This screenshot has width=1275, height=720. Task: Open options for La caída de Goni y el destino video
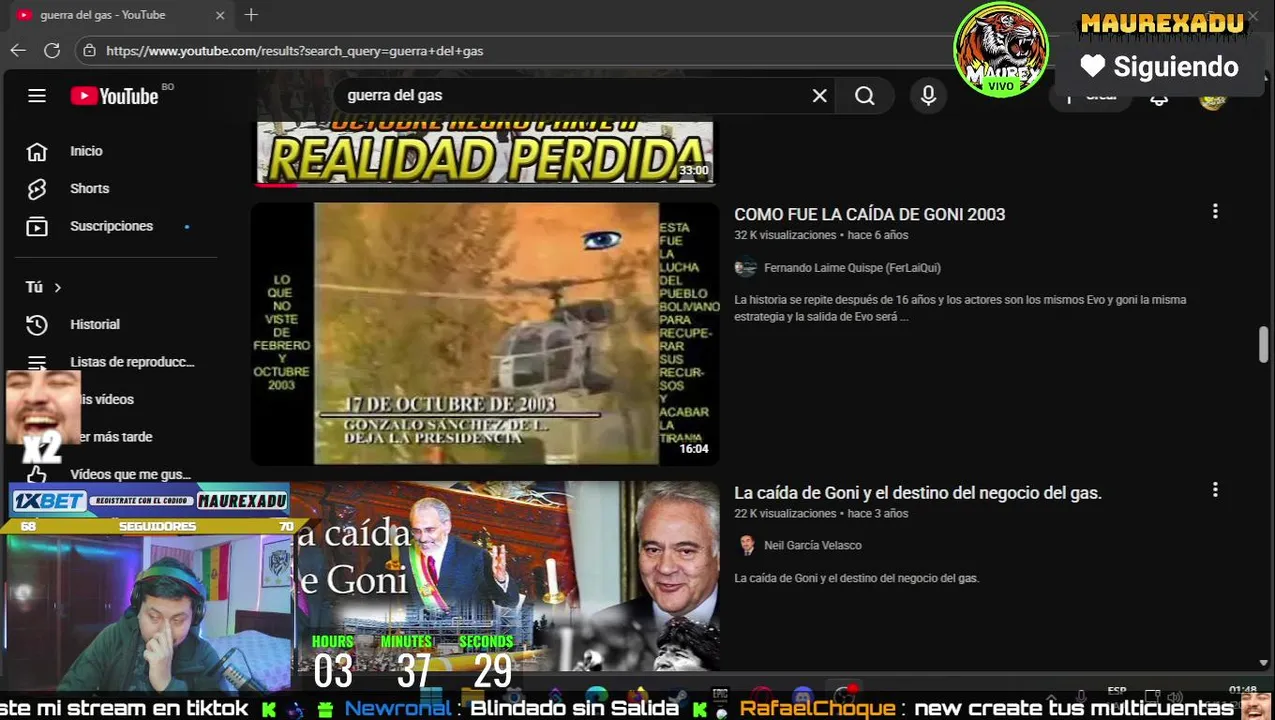point(1215,490)
